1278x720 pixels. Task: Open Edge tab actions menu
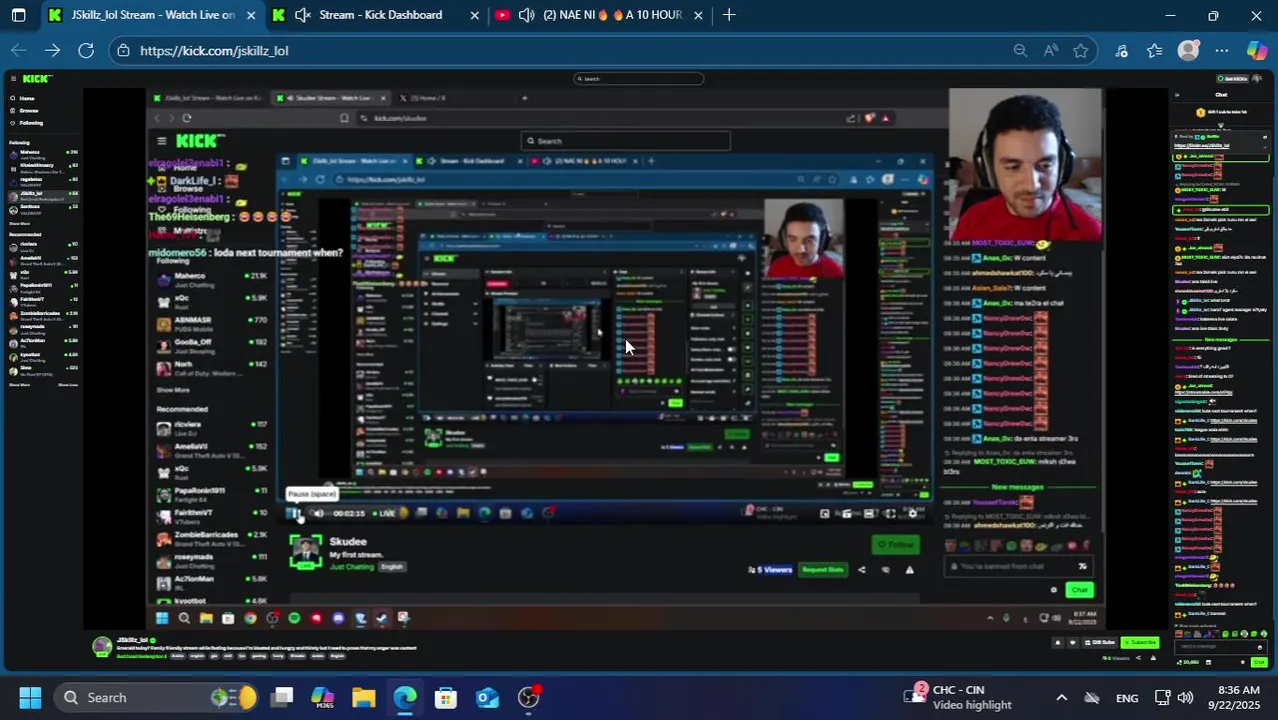[x=18, y=15]
